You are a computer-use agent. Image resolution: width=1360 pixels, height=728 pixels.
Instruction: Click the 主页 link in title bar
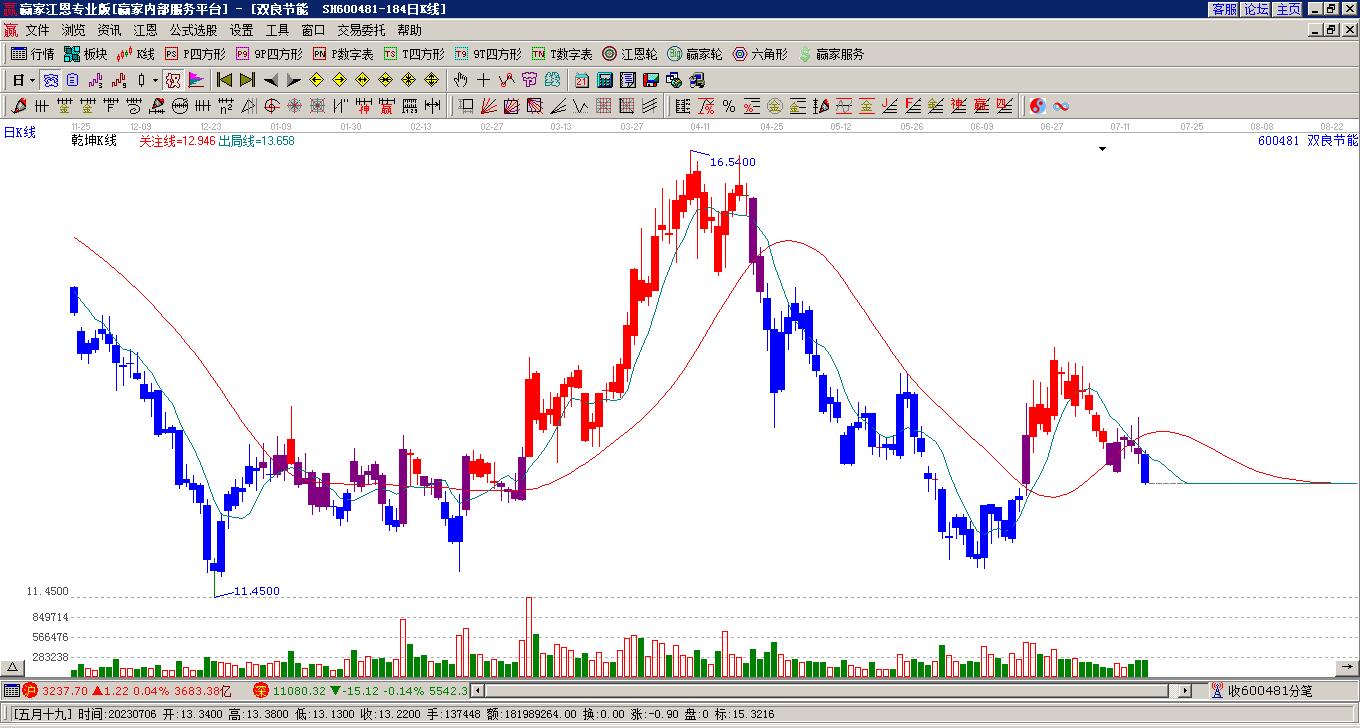[x=1288, y=9]
